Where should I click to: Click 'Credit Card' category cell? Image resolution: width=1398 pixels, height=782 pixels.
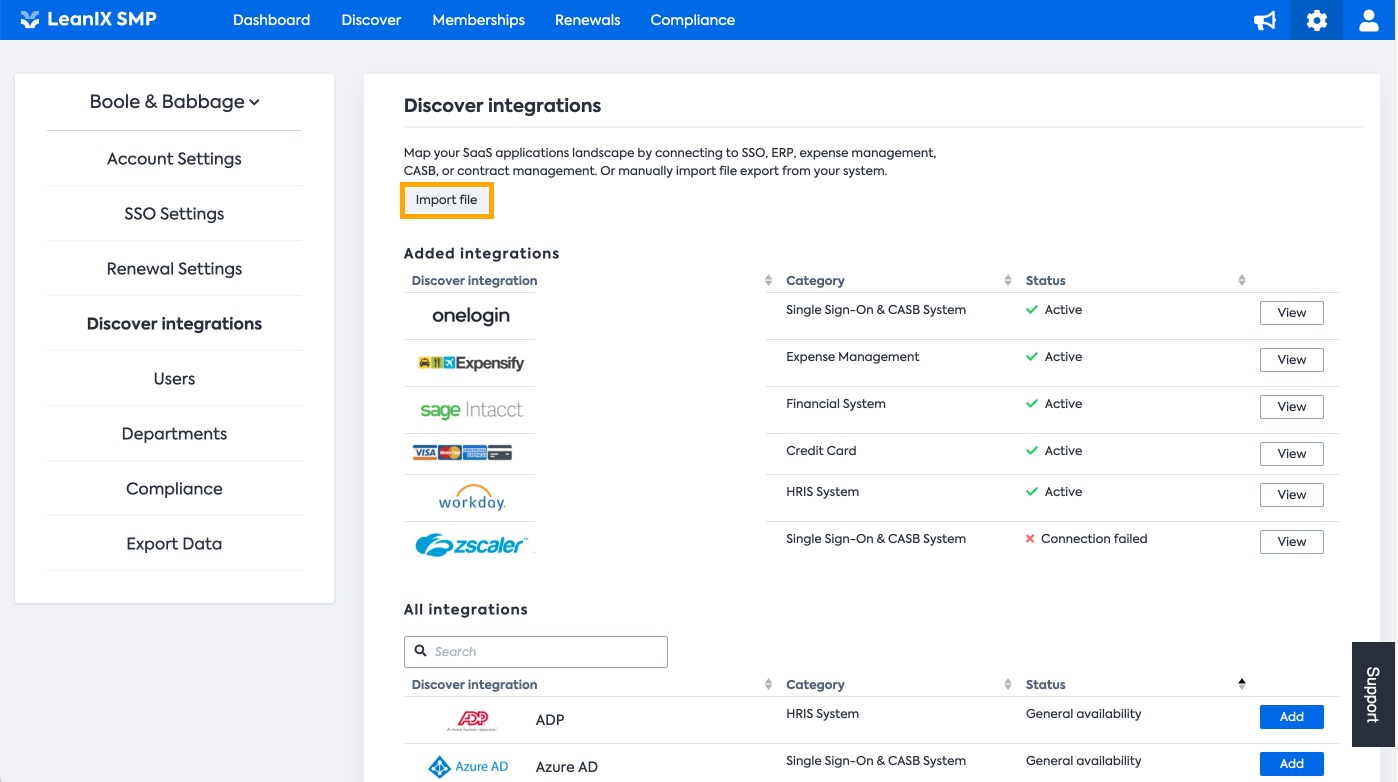[821, 451]
